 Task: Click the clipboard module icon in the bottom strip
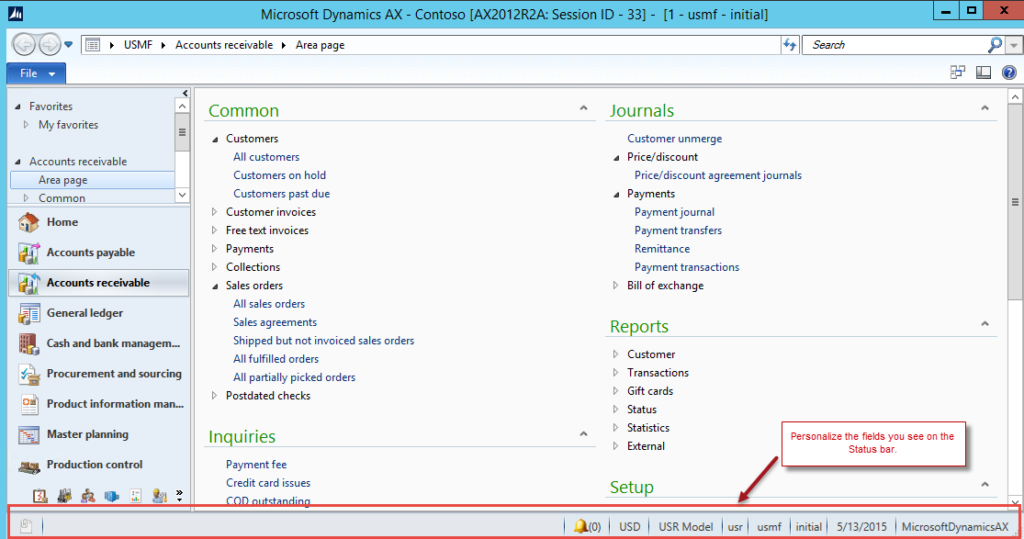coord(40,496)
